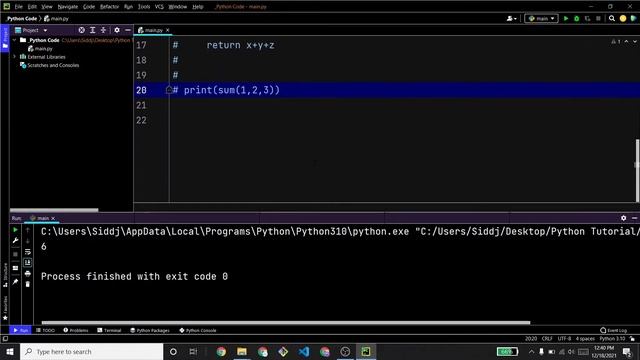Open the TODO tool window
The image size is (640, 360).
45,330
